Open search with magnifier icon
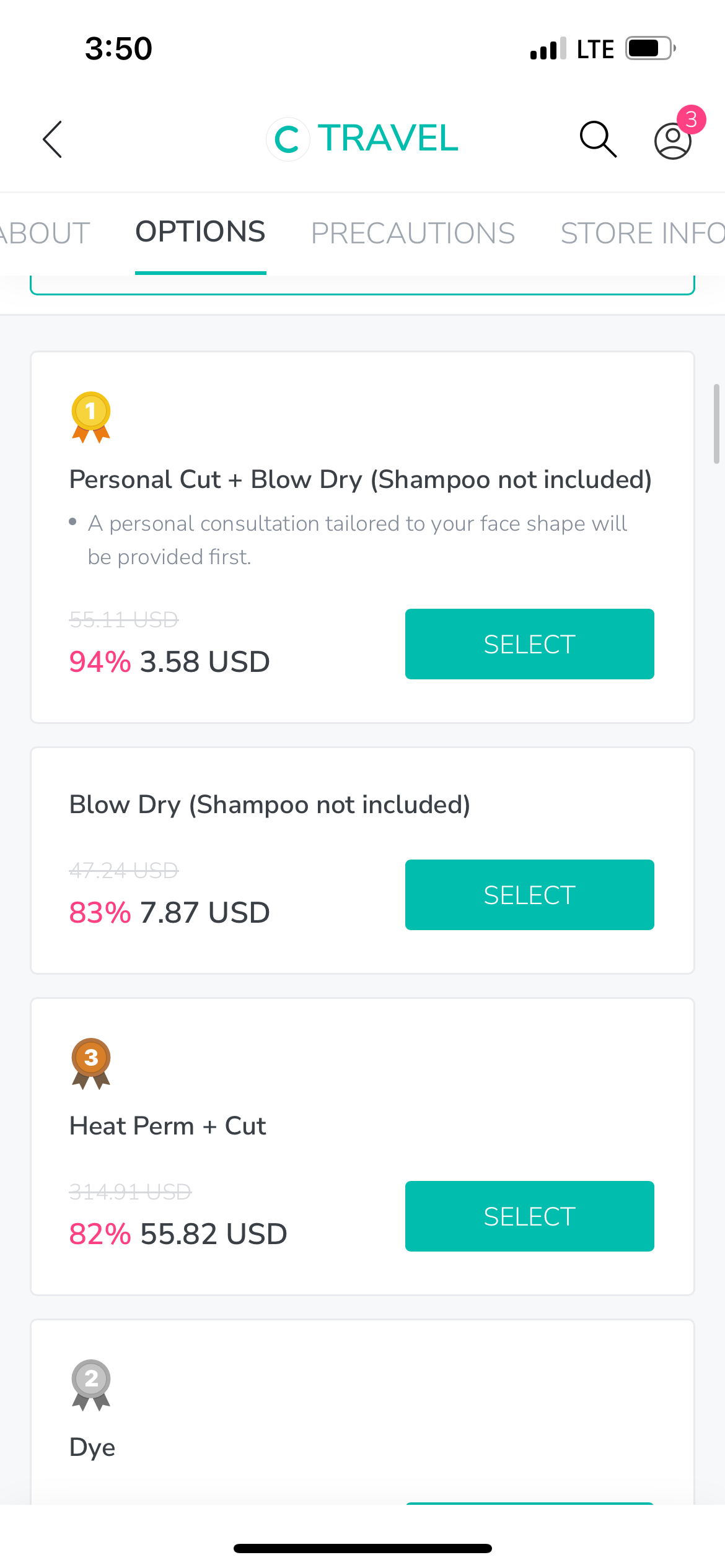The height and width of the screenshot is (1568, 725). click(598, 139)
